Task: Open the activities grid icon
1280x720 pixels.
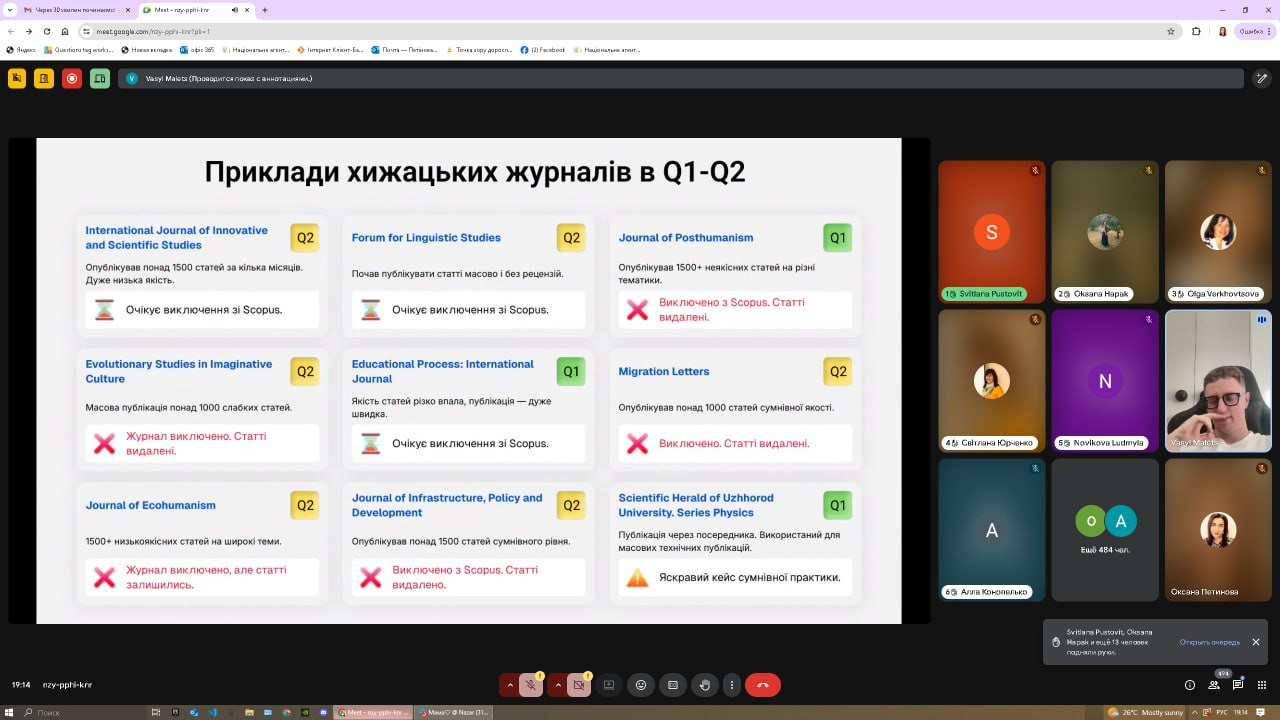Action: tap(1262, 685)
